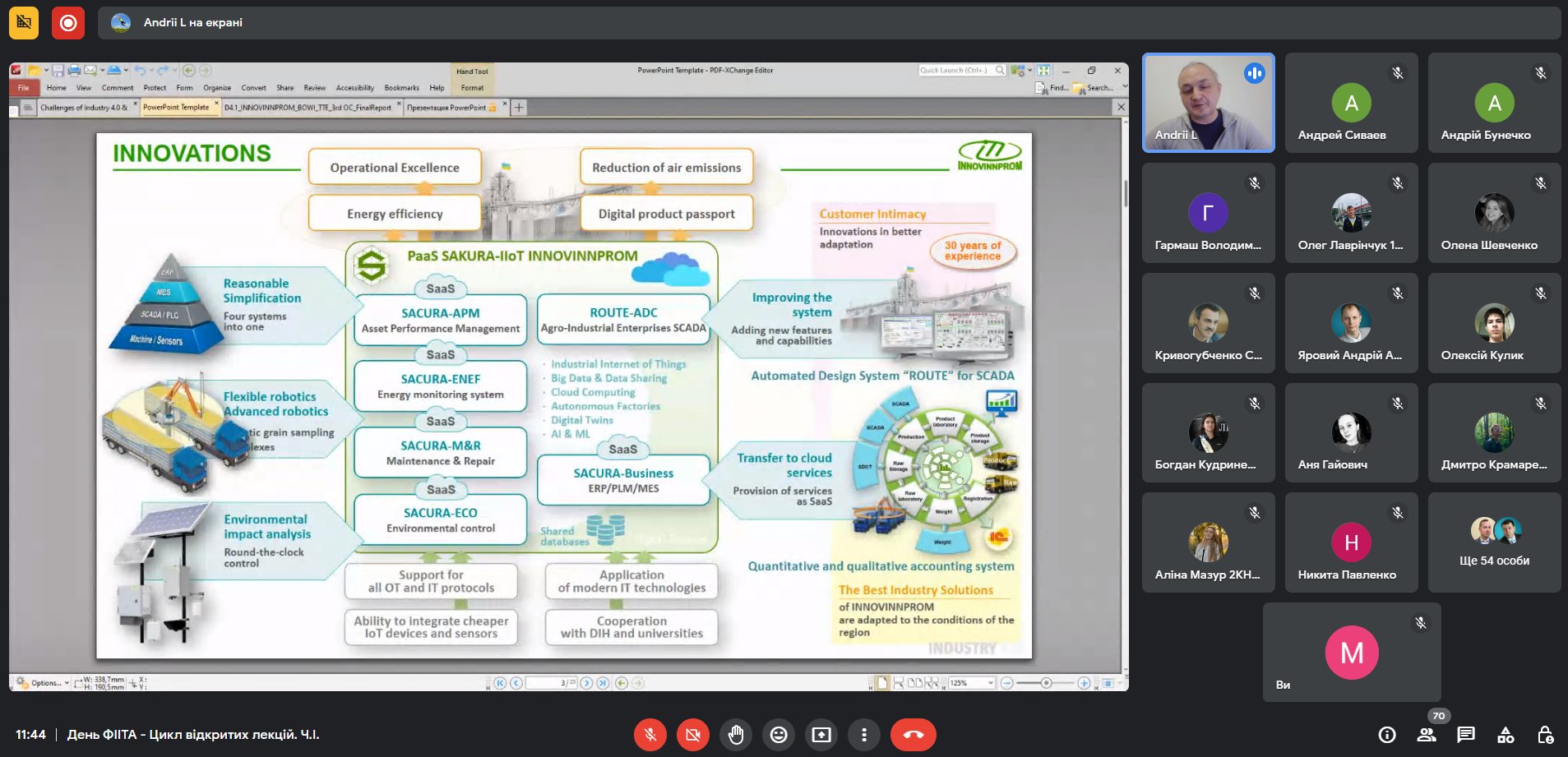Click the Search folder icon in the ribbon
This screenshot has width=1568, height=757.
(x=1079, y=88)
